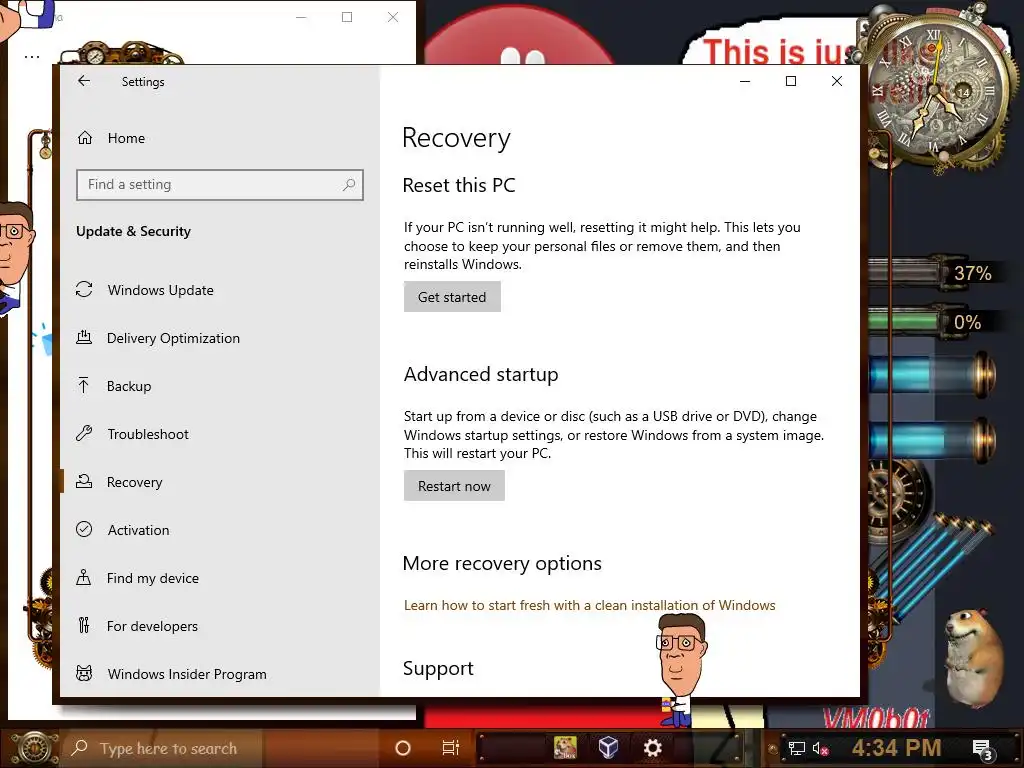Open the Troubleshoot page
The width and height of the screenshot is (1024, 768).
point(148,434)
